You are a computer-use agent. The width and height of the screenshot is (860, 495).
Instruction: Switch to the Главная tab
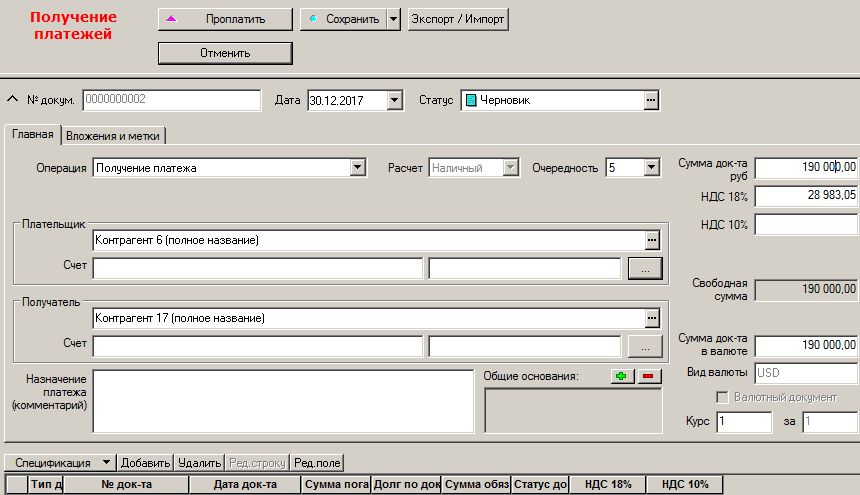(x=32, y=134)
